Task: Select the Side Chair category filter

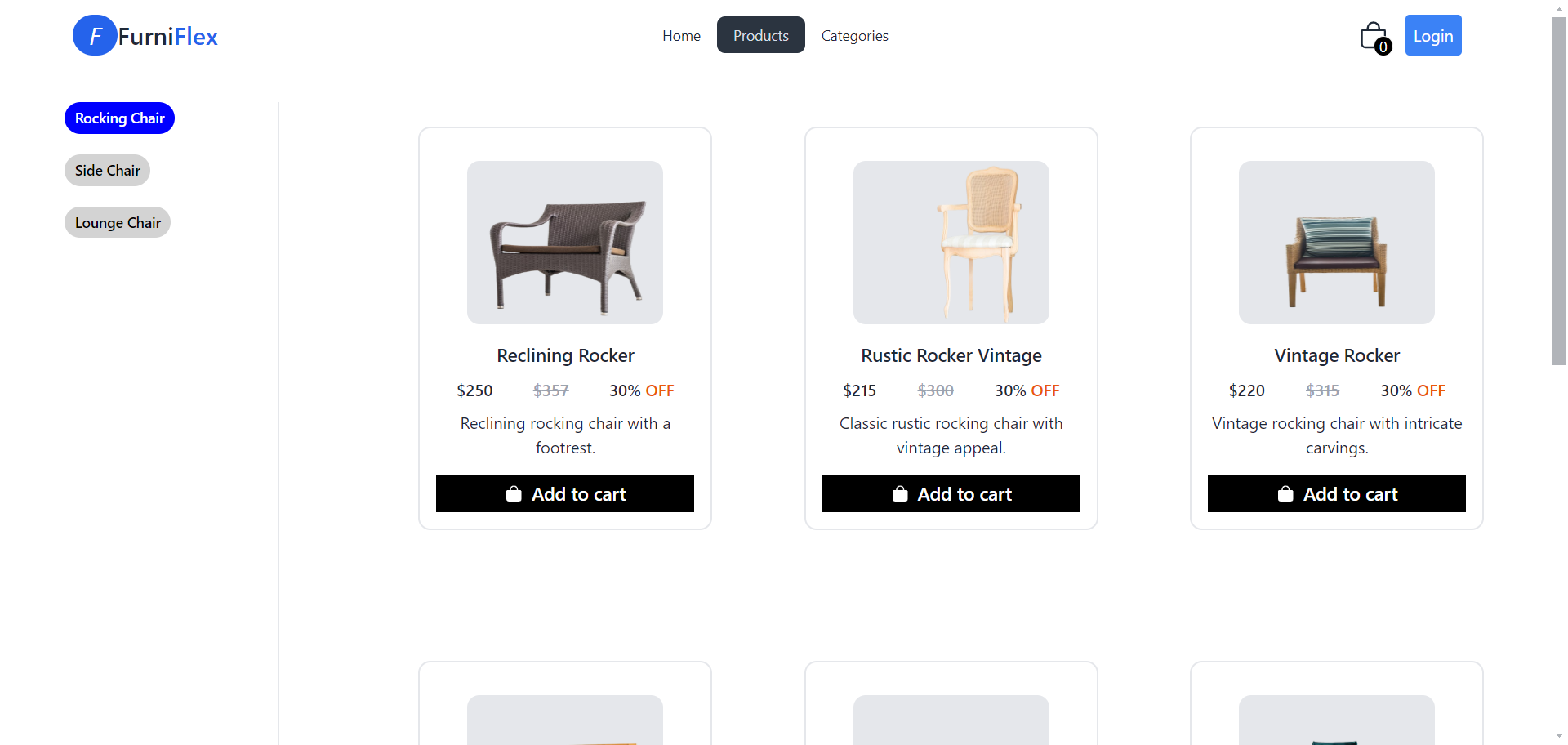Action: point(107,171)
